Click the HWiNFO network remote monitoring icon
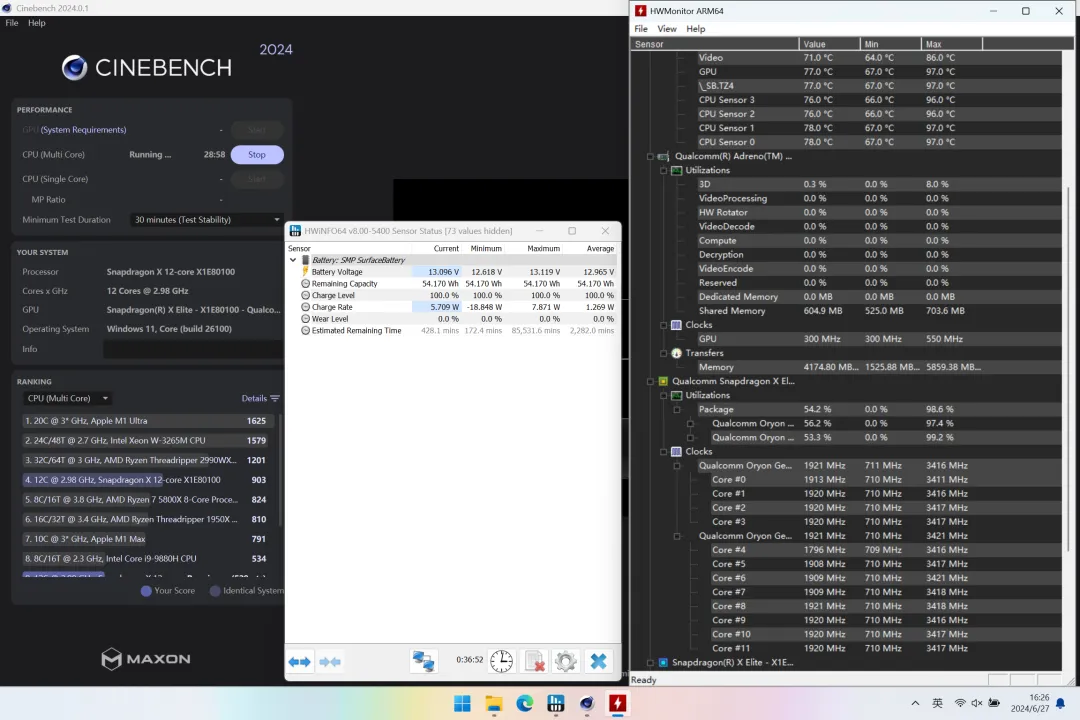Viewport: 1080px width, 720px height. 424,661
